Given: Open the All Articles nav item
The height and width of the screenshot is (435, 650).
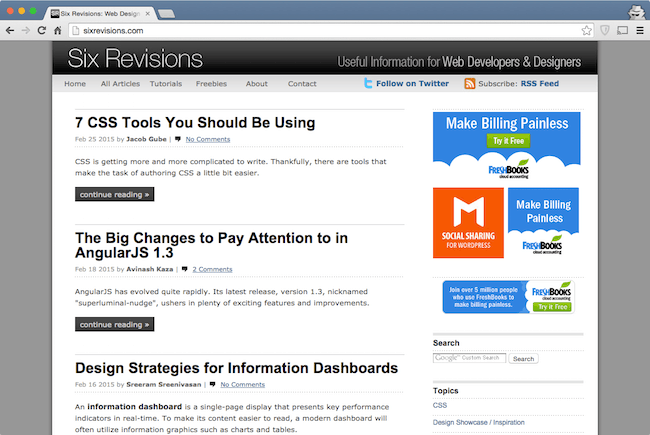Looking at the screenshot, I should (x=120, y=84).
